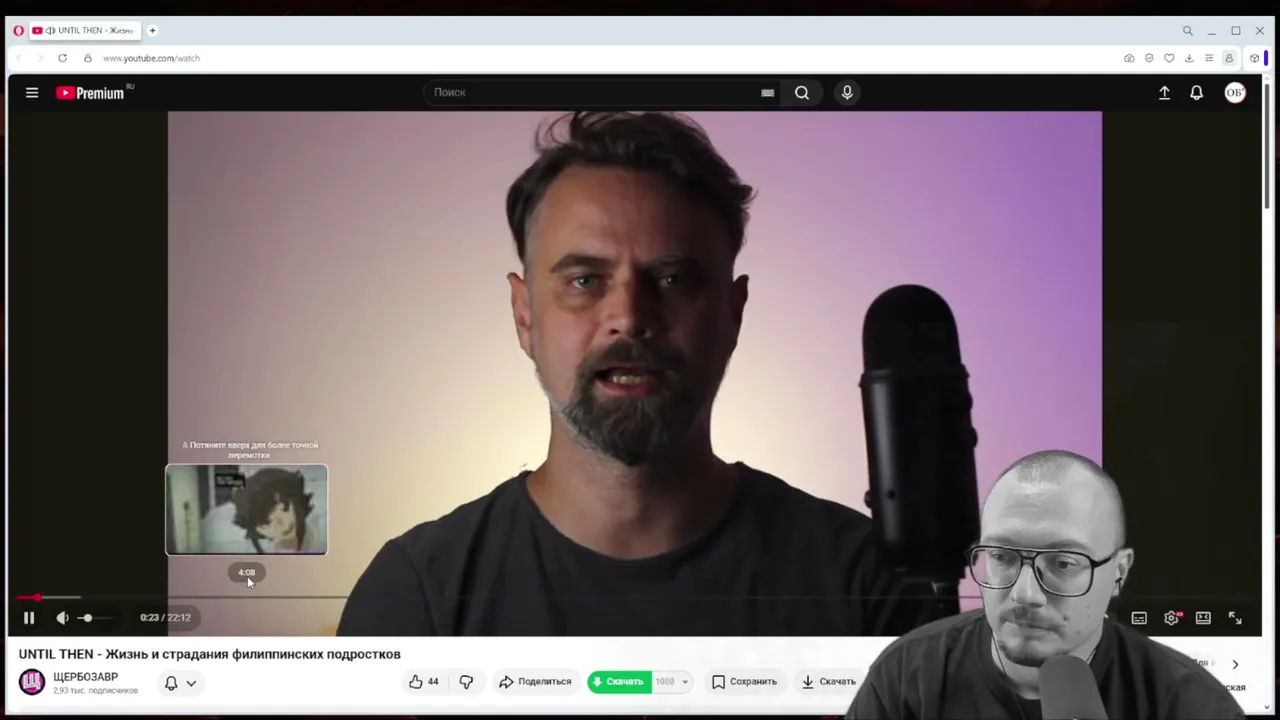
Task: Open the on-screen keyboard in search
Action: point(767,93)
